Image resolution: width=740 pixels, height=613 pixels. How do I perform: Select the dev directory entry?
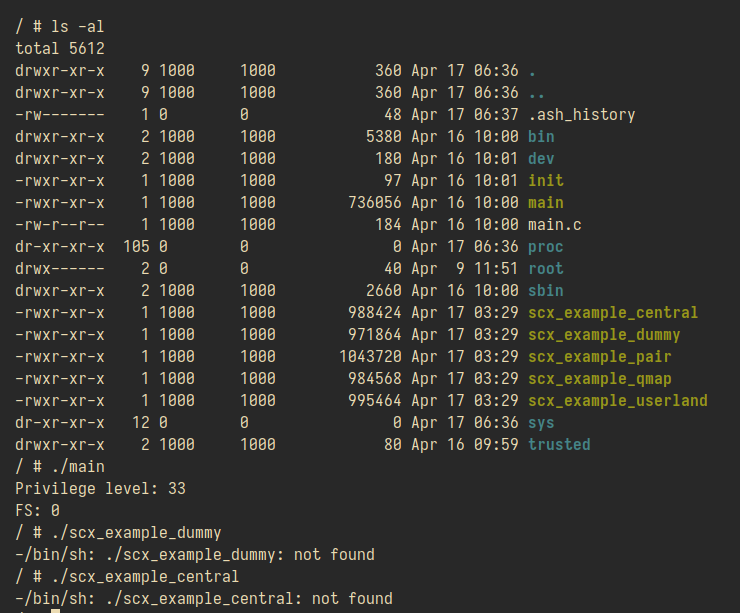(541, 159)
